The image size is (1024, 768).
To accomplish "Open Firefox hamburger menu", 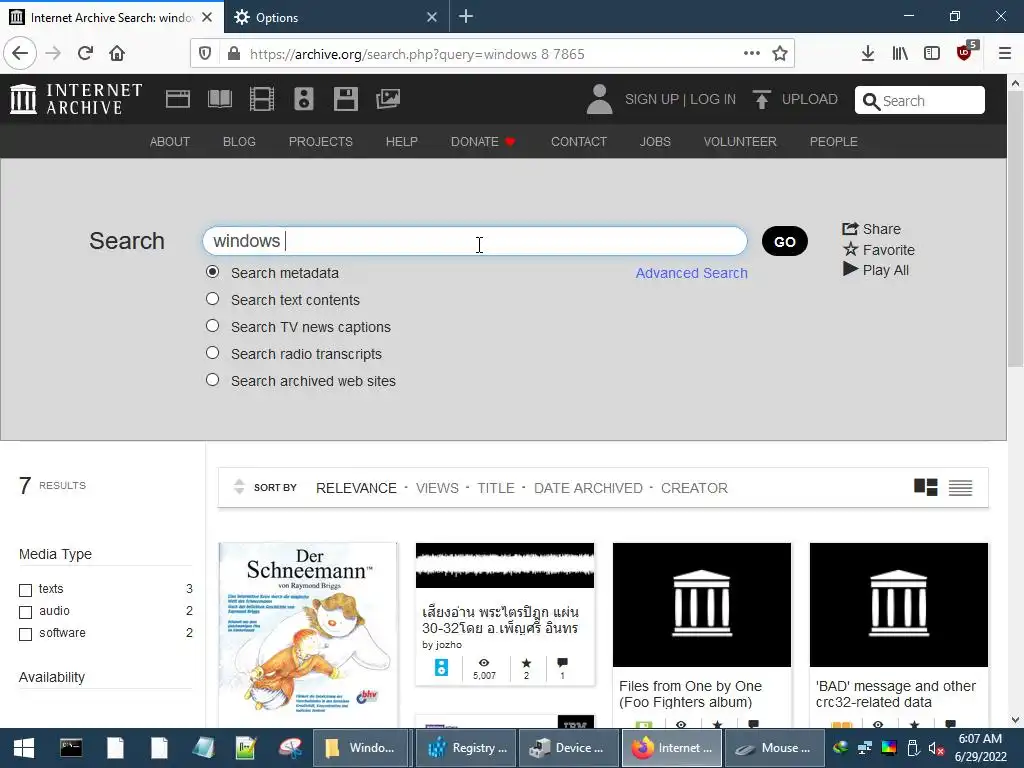I will click(1005, 54).
